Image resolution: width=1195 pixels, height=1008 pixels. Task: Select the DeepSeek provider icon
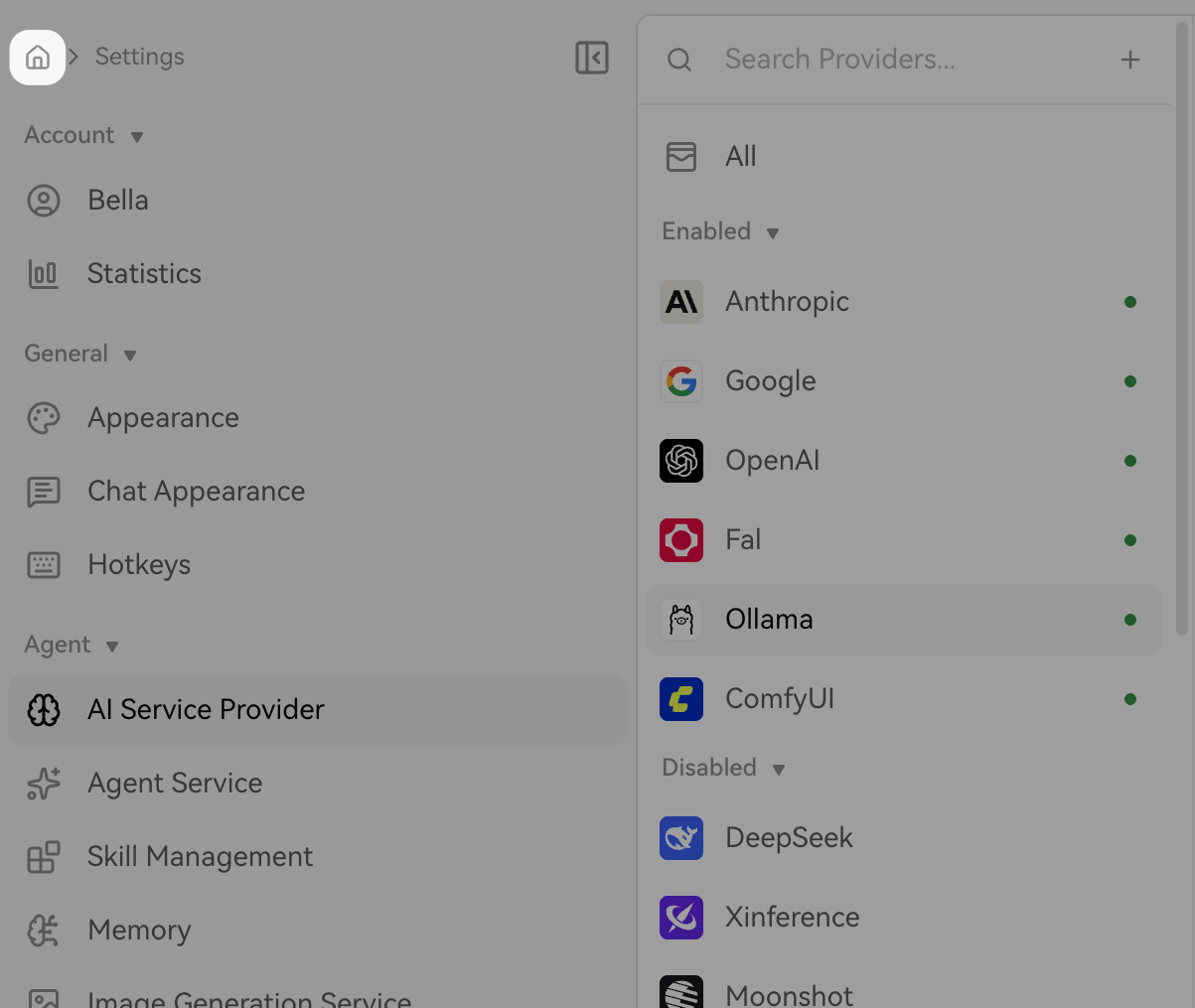(681, 837)
